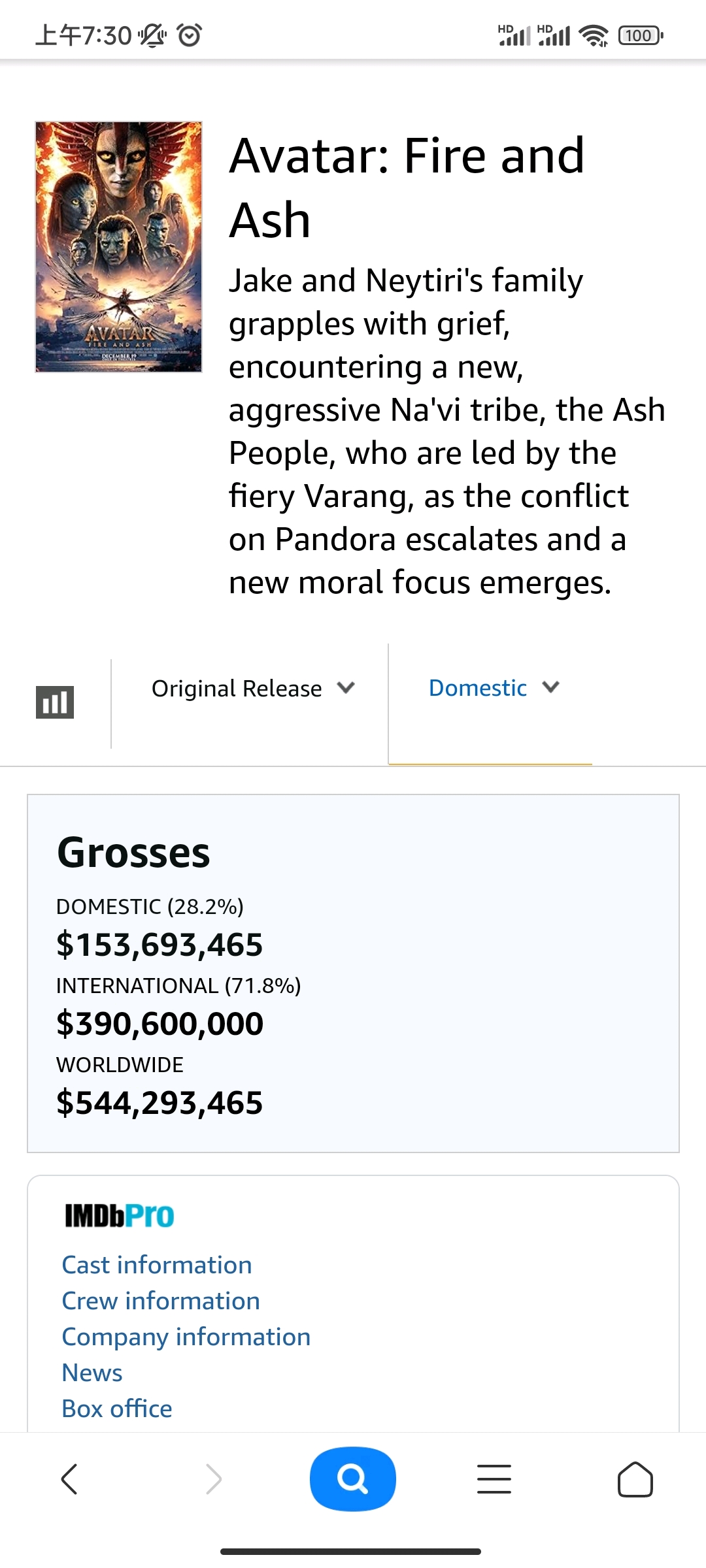Open the browser hamburger menu

pyautogui.click(x=494, y=1479)
